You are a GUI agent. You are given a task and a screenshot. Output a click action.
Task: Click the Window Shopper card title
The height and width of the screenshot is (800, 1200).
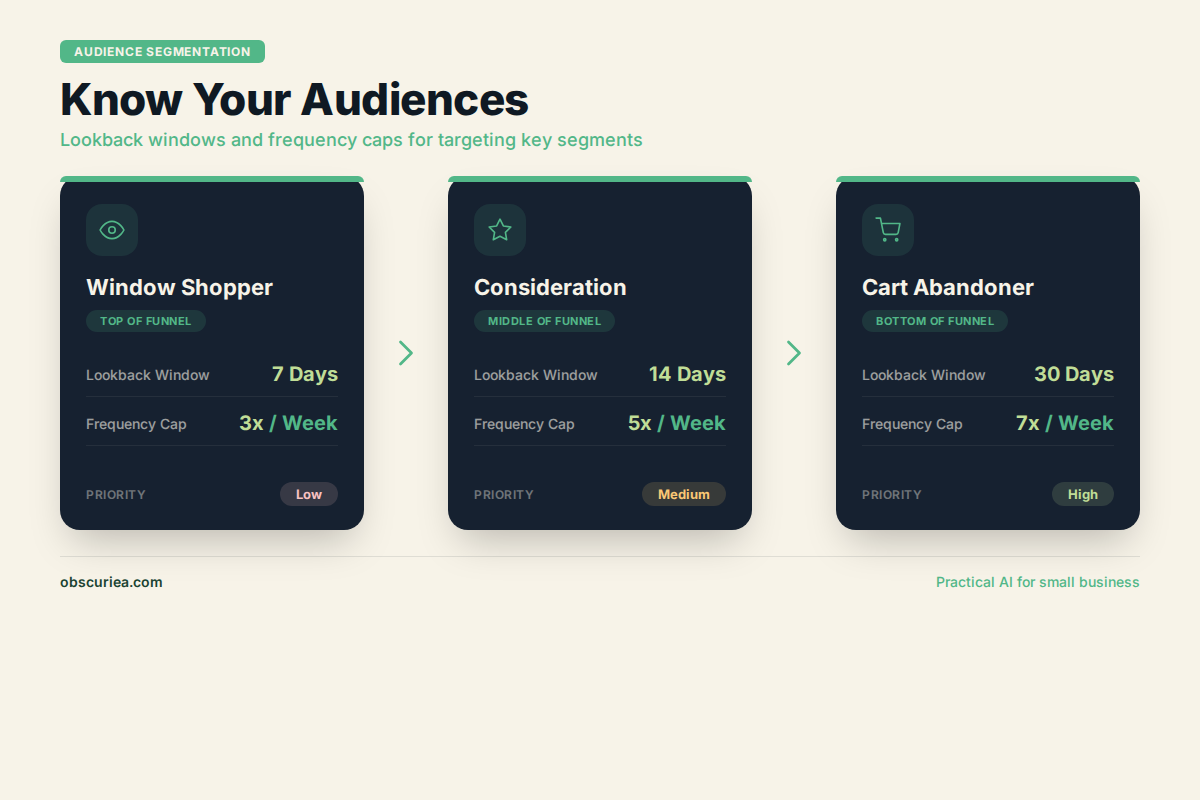click(179, 288)
